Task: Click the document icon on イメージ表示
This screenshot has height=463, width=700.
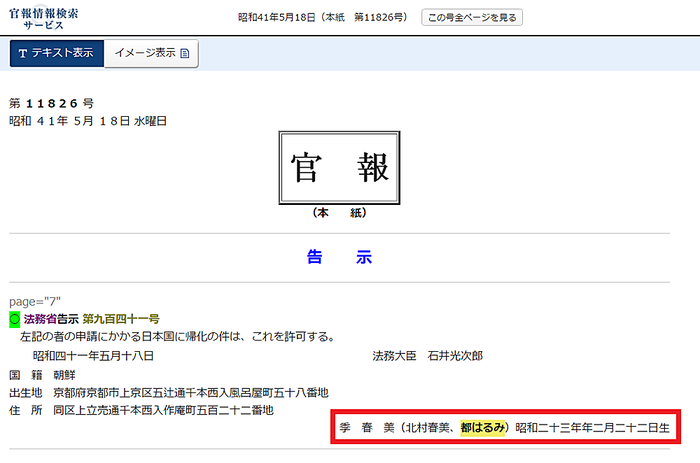Action: point(185,53)
